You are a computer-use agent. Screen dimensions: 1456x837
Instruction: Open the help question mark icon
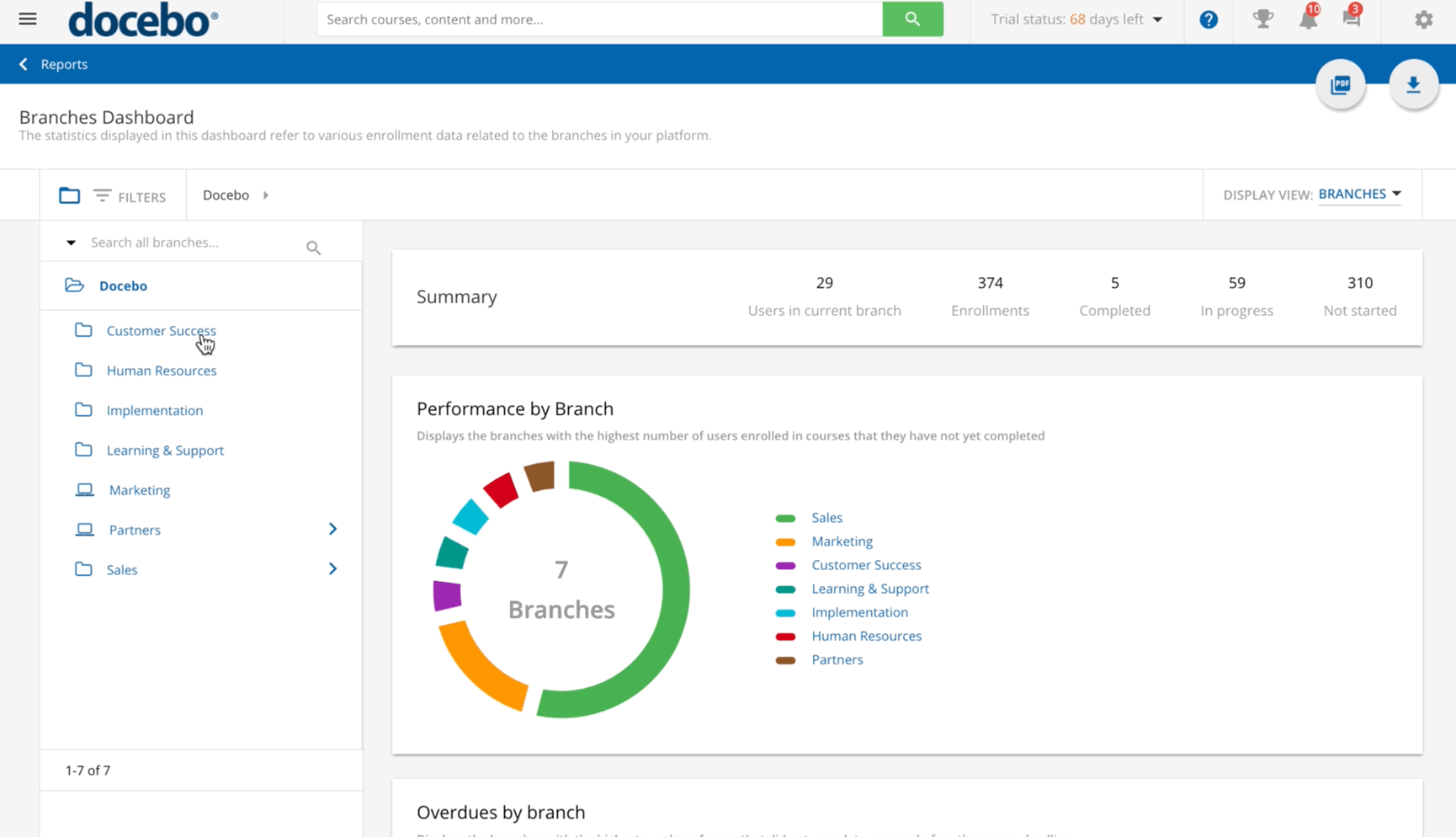1209,19
